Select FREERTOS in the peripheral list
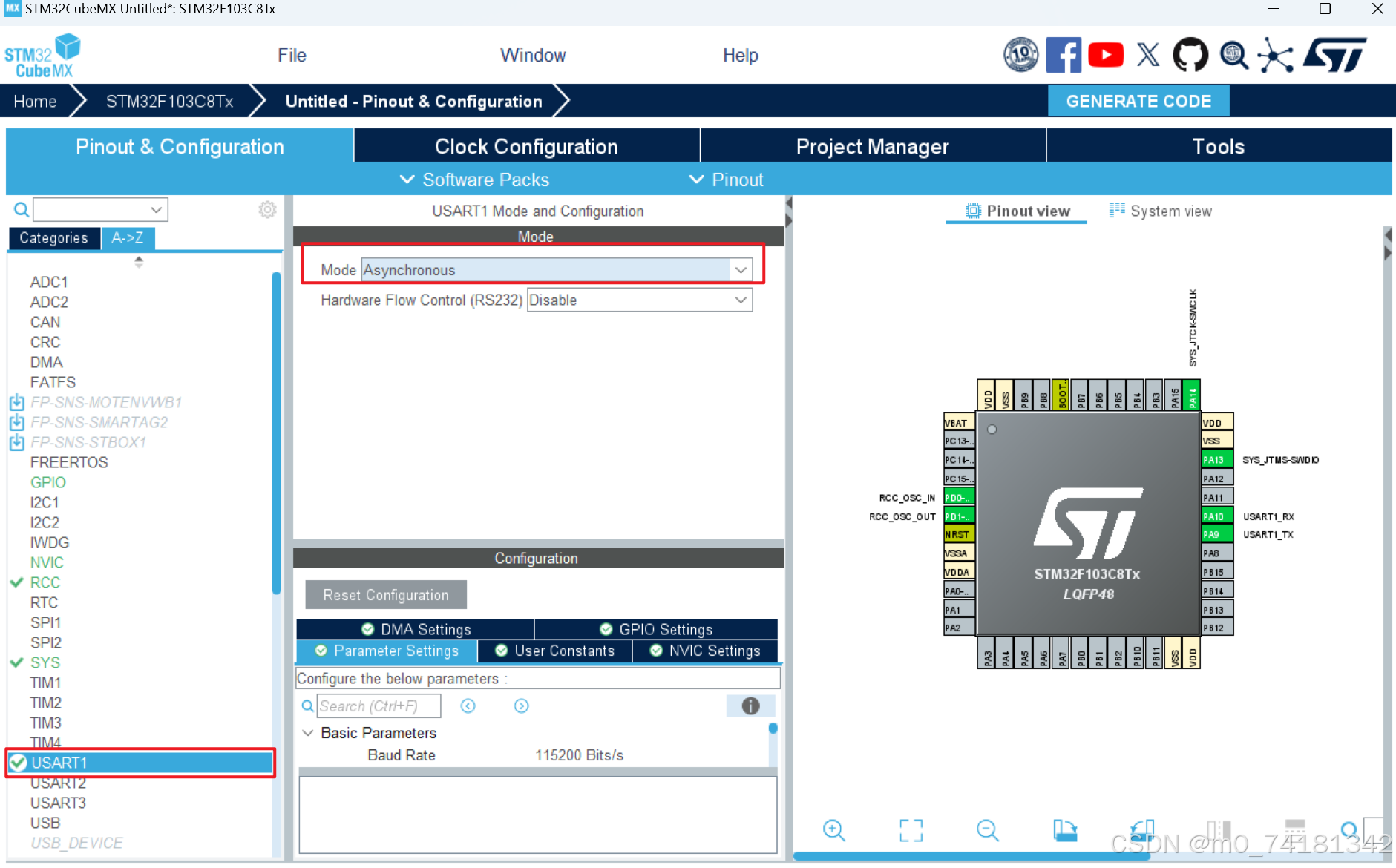Image resolution: width=1396 pixels, height=868 pixels. click(69, 462)
